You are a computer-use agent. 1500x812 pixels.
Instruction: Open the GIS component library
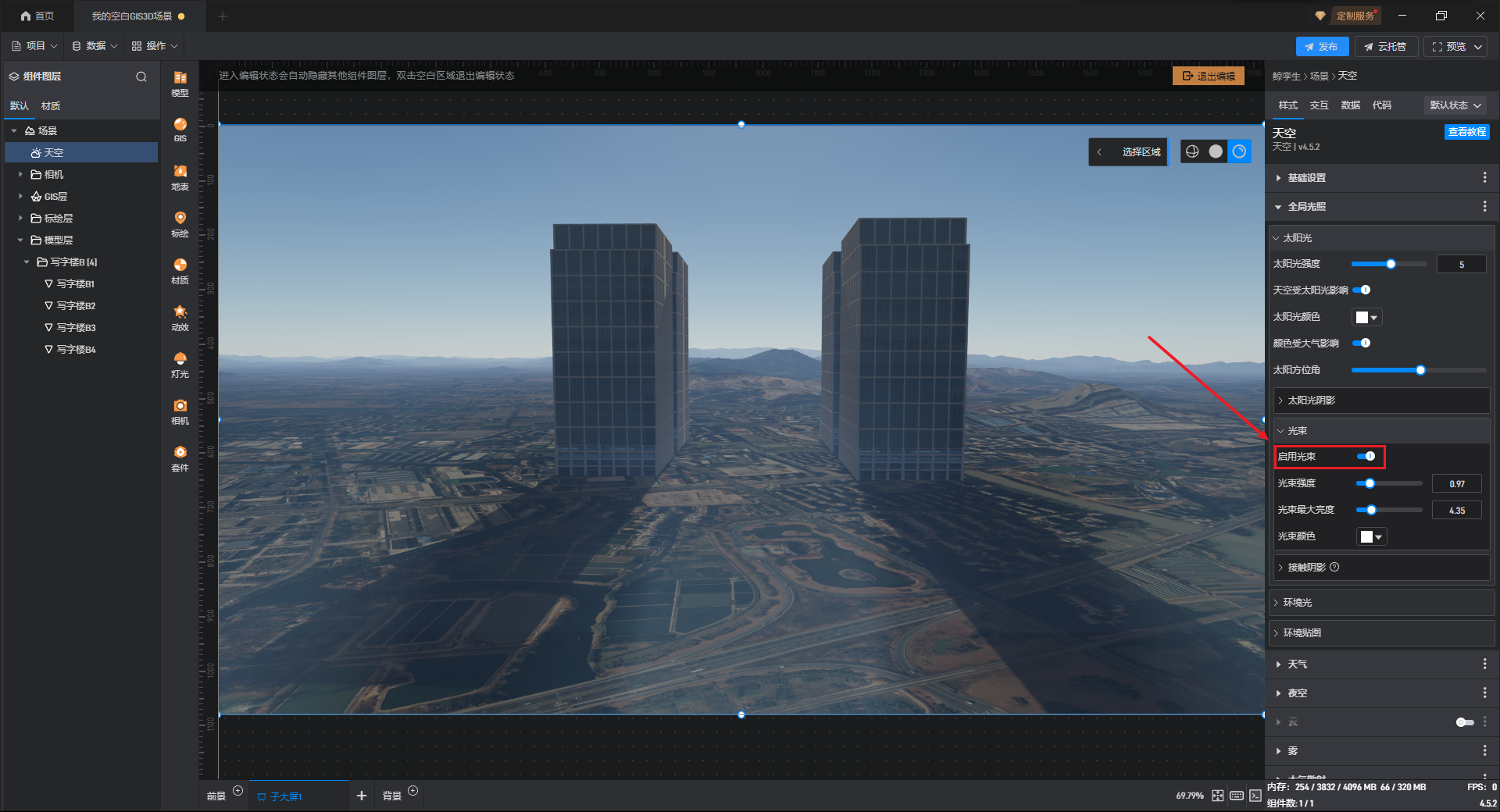pos(180,130)
